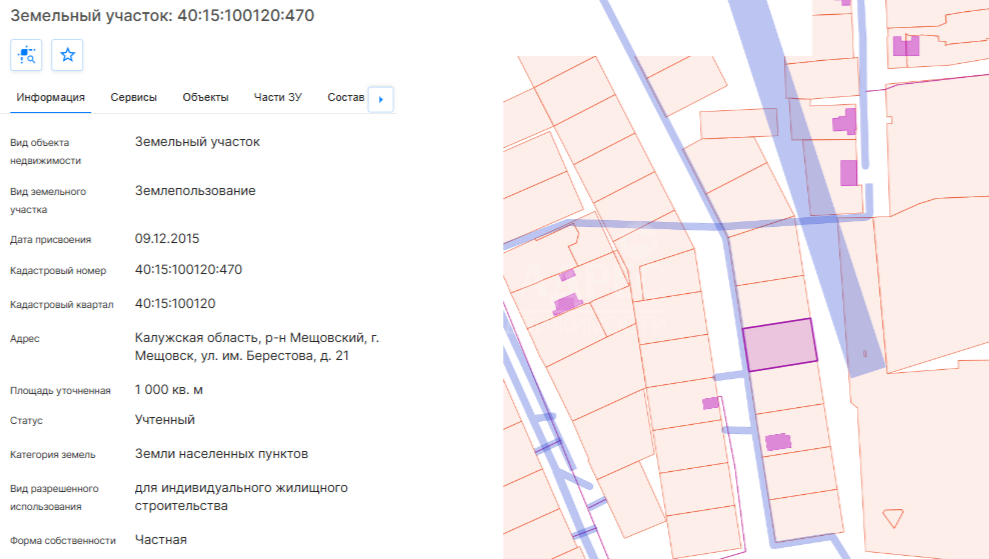Add parcel to favorites with star icon
The image size is (989, 559).
(x=67, y=56)
